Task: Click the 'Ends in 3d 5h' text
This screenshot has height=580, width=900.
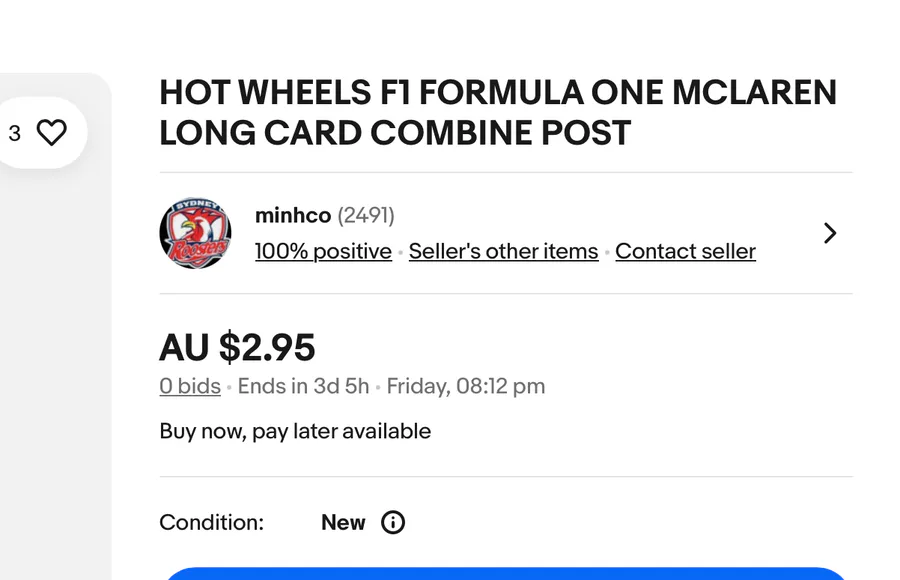Action: pyautogui.click(x=303, y=386)
